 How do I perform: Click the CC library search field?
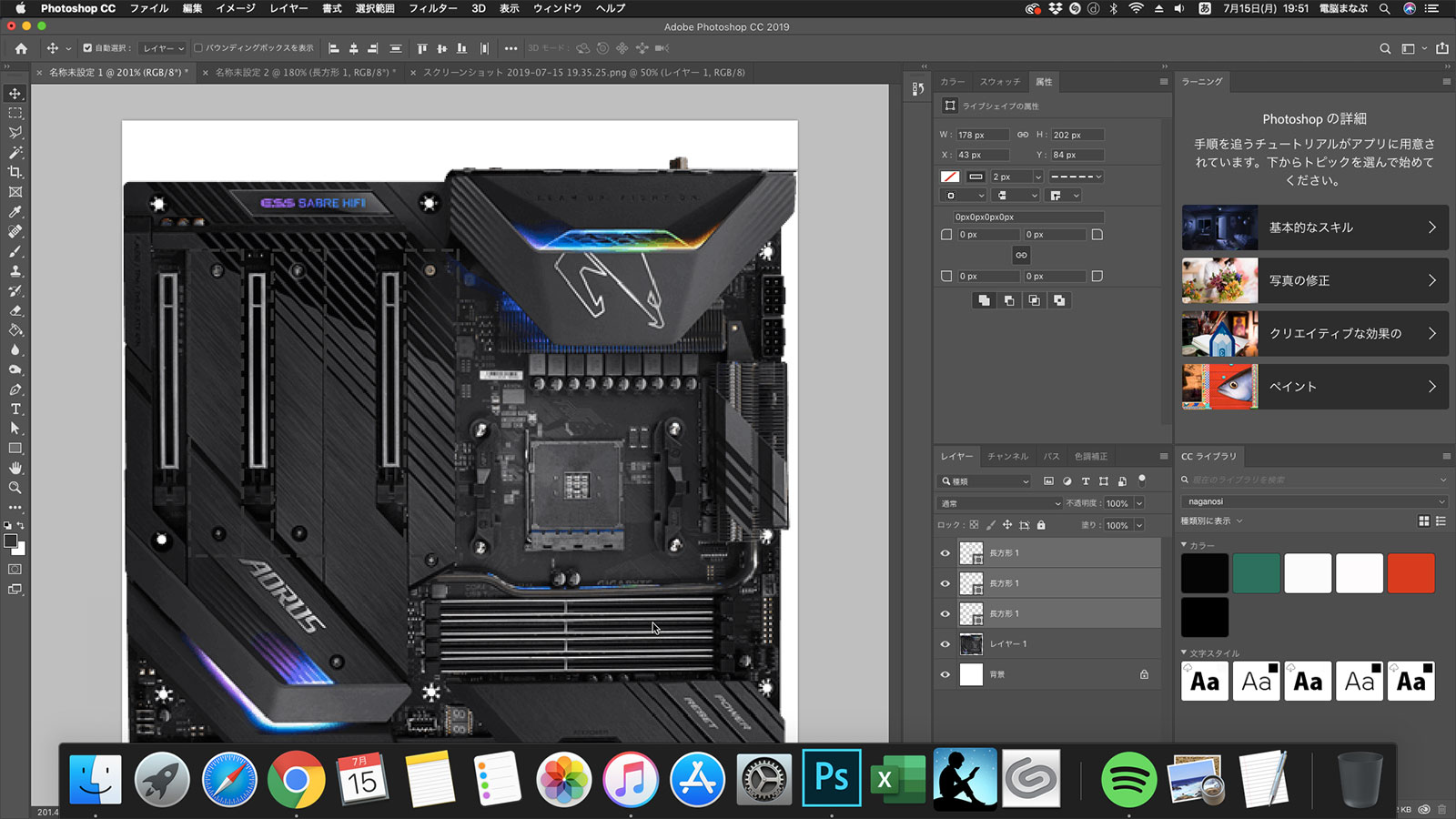(1315, 480)
